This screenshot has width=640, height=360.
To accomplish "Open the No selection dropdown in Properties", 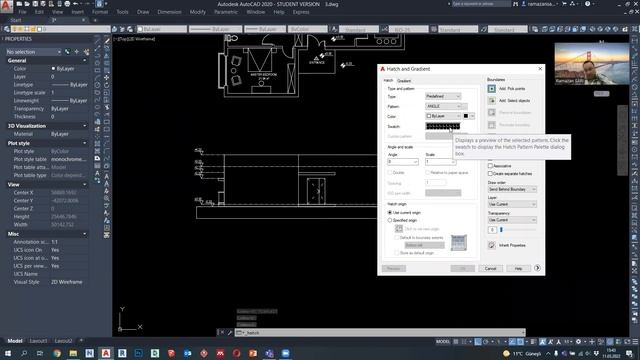I will point(33,52).
